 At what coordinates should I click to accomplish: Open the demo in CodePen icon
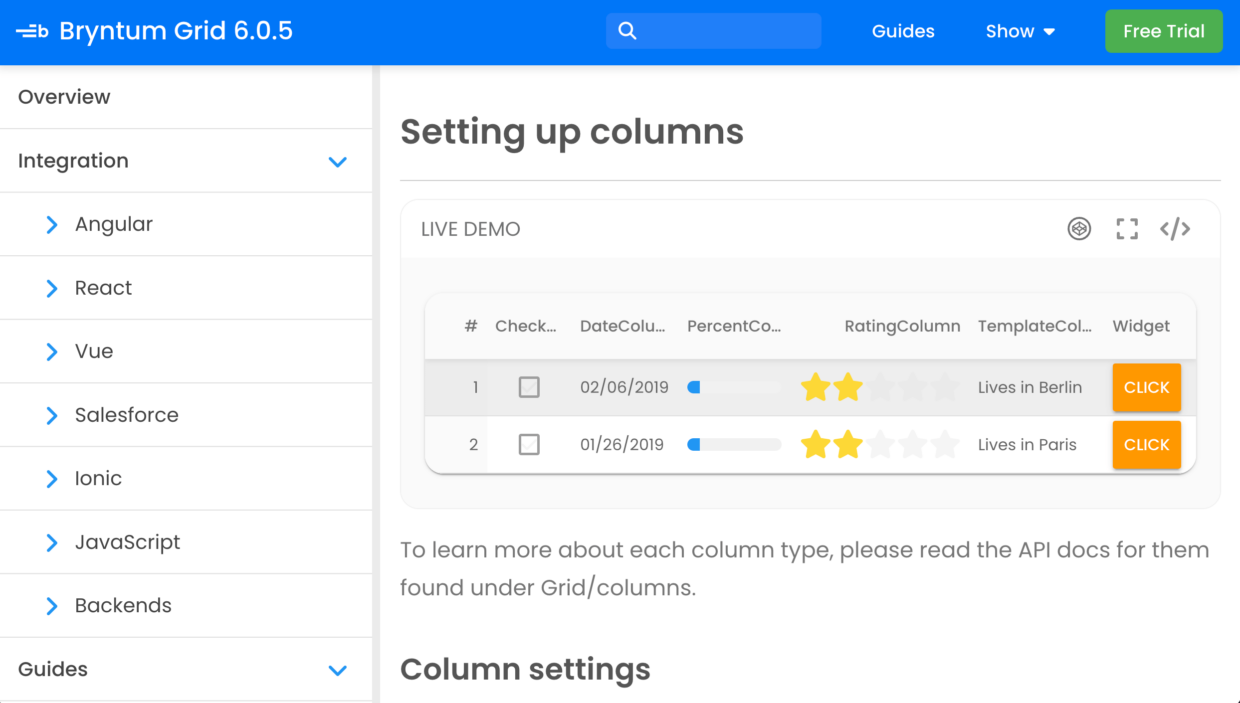pos(1079,229)
